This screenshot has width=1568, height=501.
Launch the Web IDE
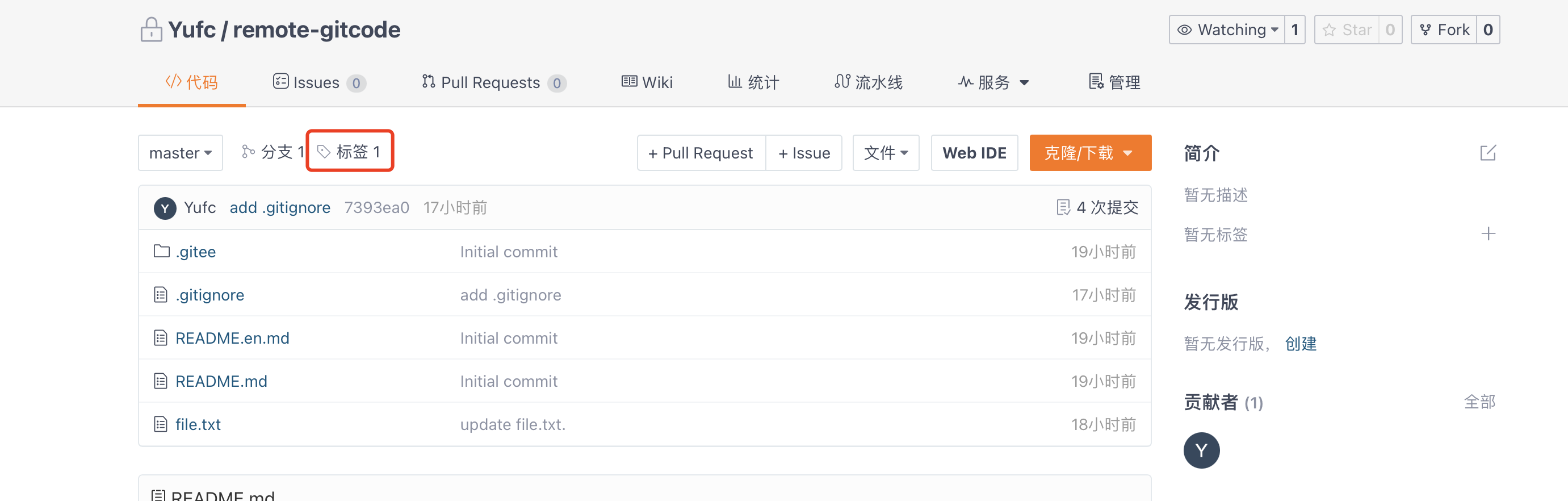[x=974, y=153]
